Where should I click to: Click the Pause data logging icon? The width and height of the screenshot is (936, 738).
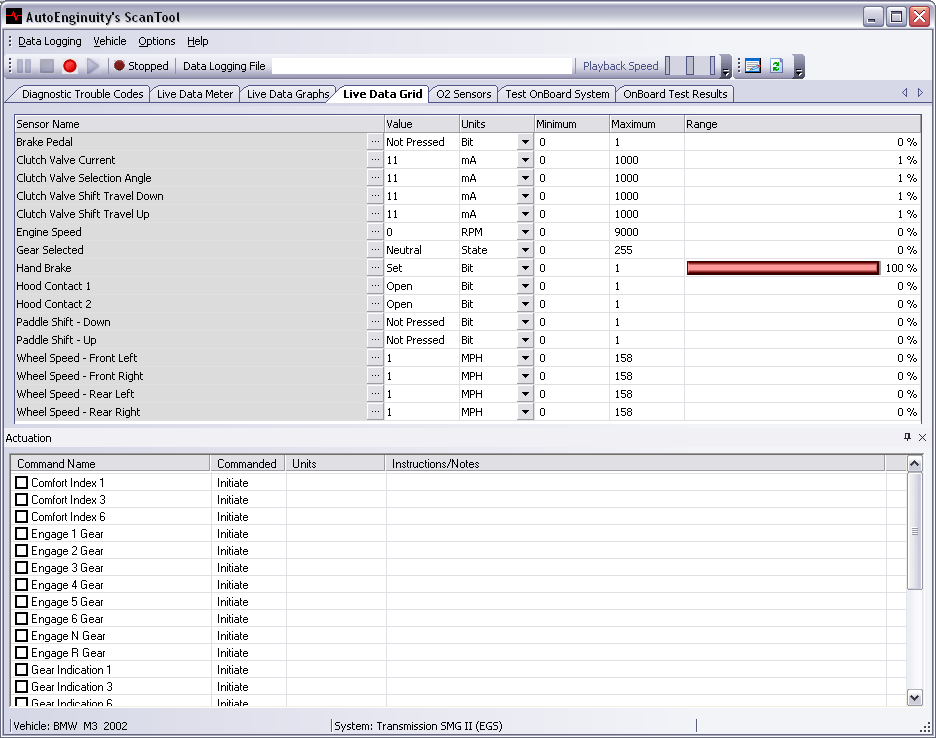pos(24,66)
